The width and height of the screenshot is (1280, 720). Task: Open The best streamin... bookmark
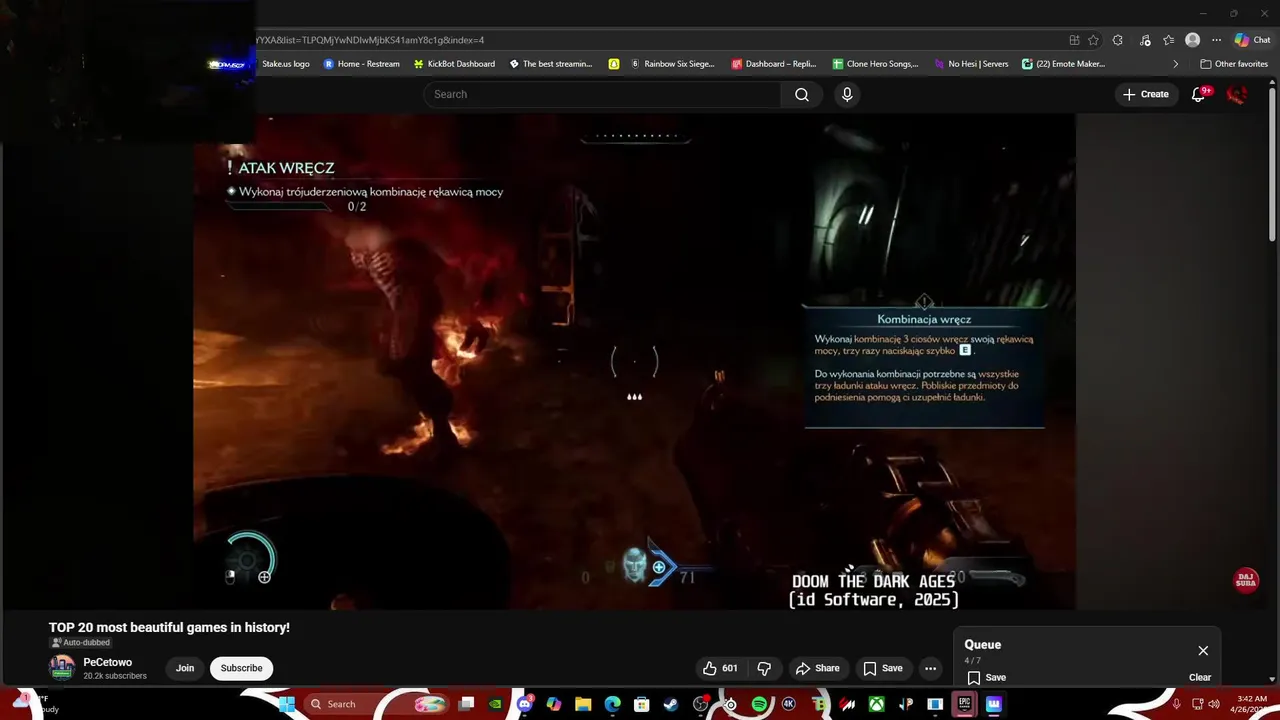551,64
